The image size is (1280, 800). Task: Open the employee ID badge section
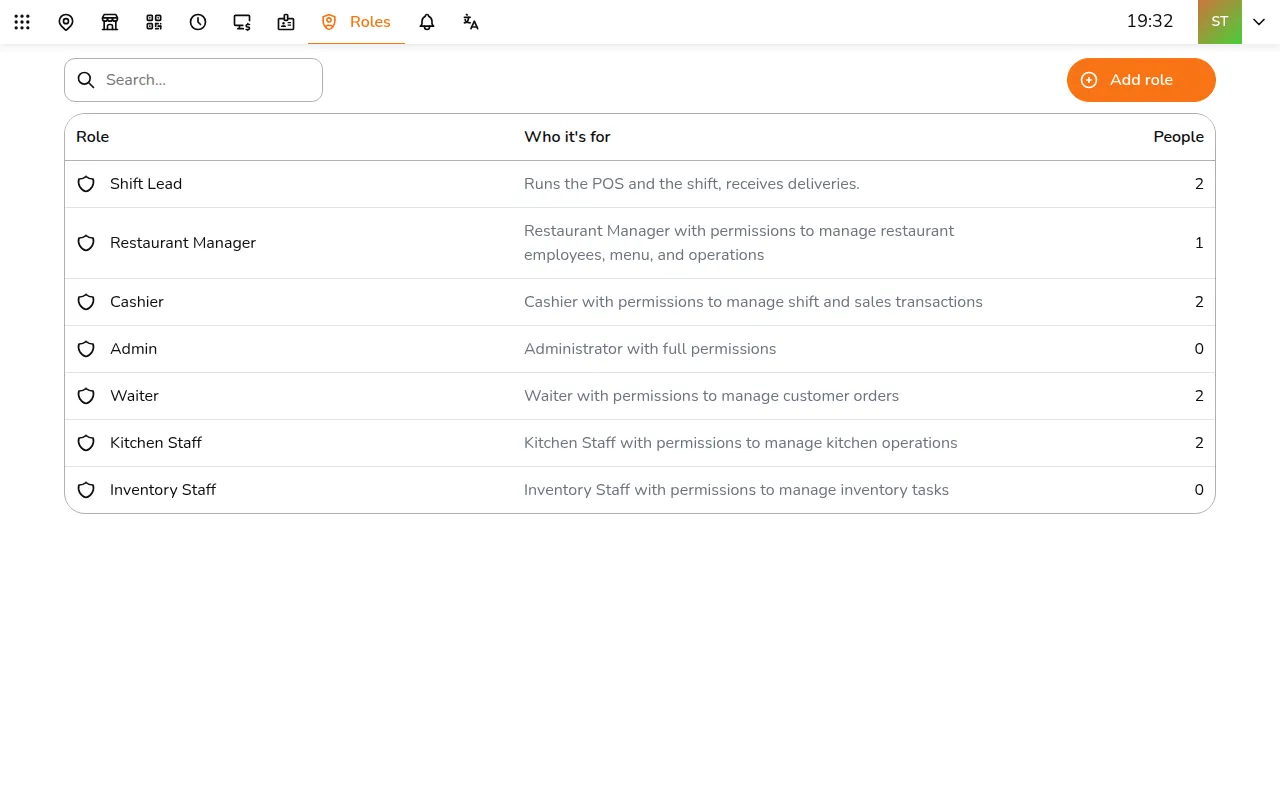(x=286, y=22)
